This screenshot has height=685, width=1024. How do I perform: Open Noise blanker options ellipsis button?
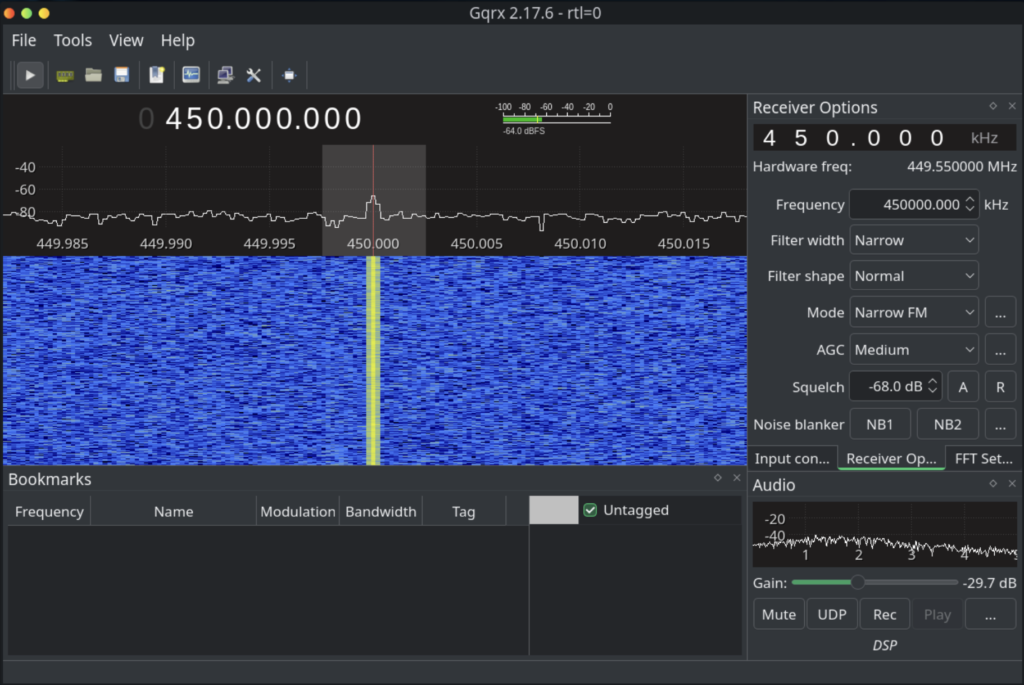click(1000, 424)
